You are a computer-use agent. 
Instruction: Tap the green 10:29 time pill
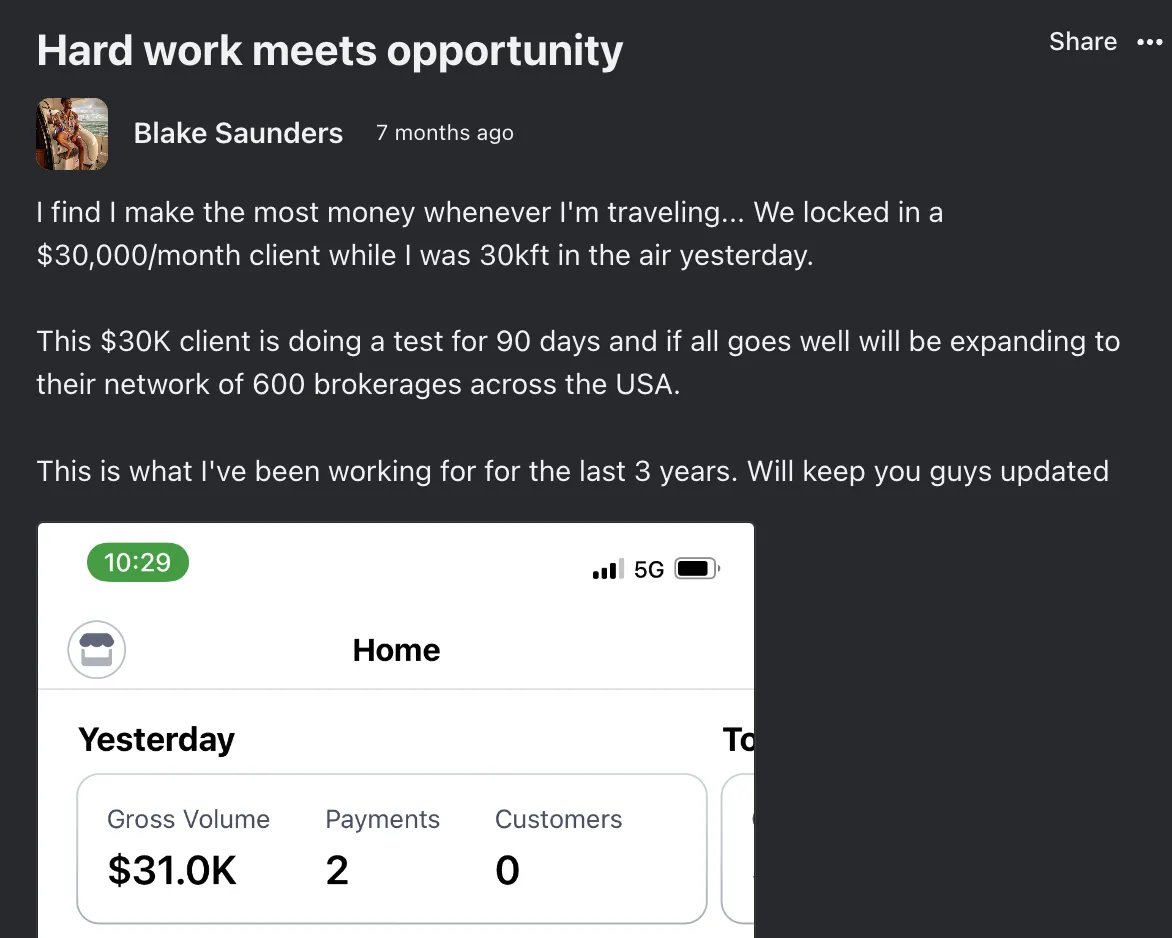point(138,562)
